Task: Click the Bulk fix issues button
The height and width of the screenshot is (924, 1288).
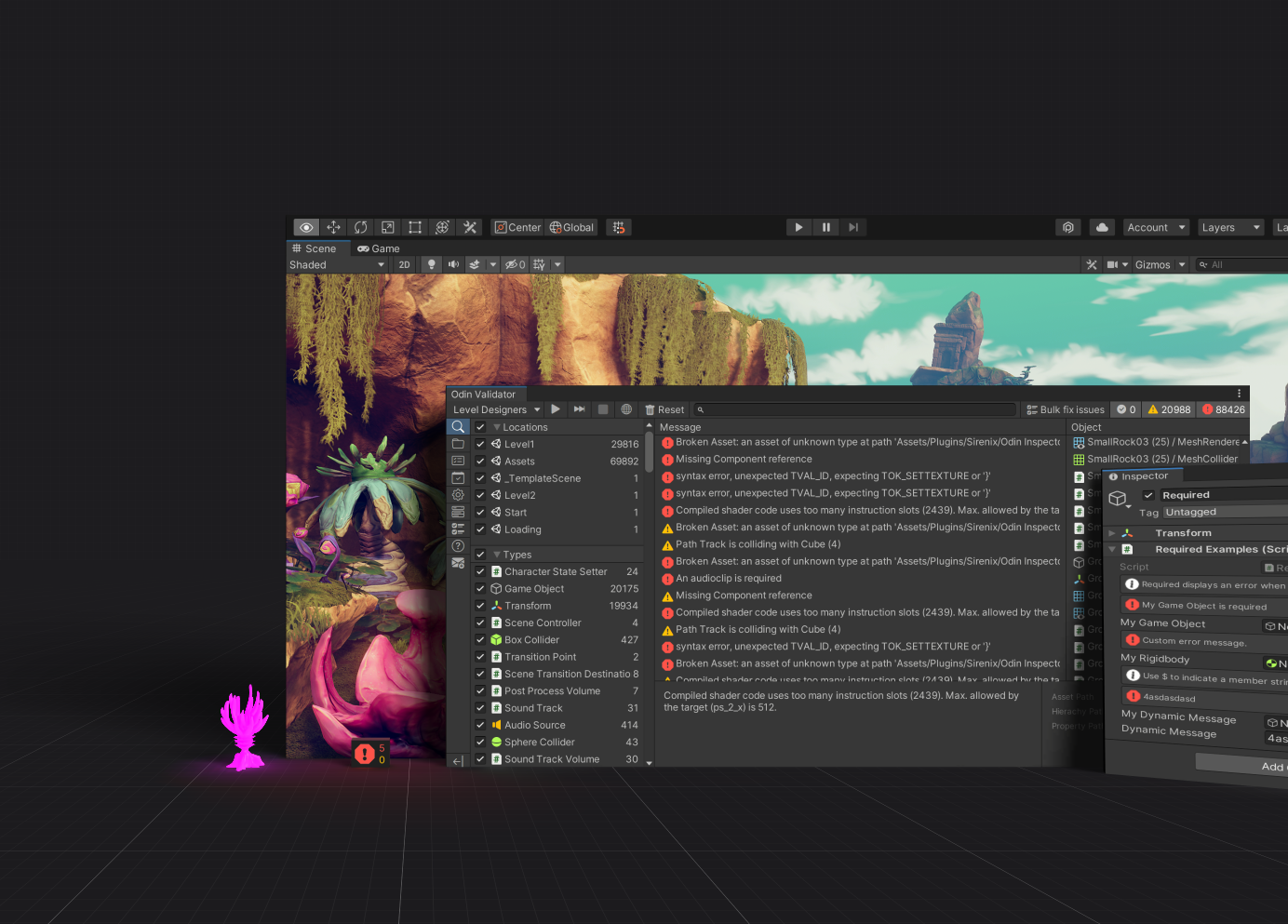Action: click(x=1064, y=409)
